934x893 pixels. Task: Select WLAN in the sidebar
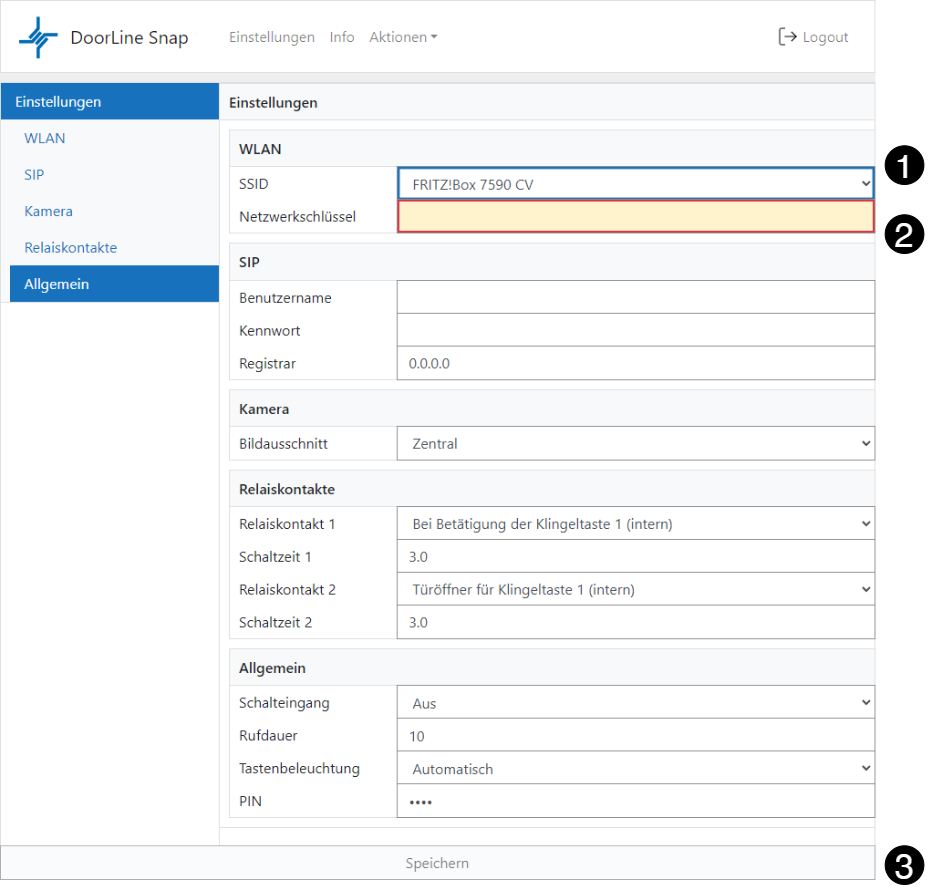point(45,138)
